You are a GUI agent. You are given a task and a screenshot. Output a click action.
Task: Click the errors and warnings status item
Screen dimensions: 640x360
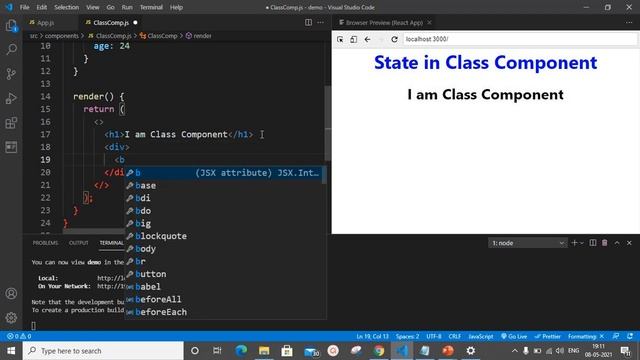click(x=19, y=336)
